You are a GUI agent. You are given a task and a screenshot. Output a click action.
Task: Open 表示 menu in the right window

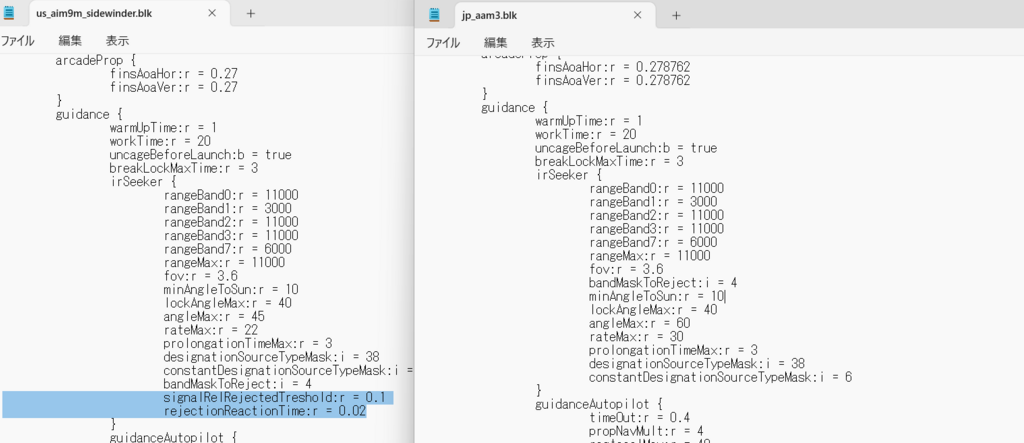pos(543,43)
